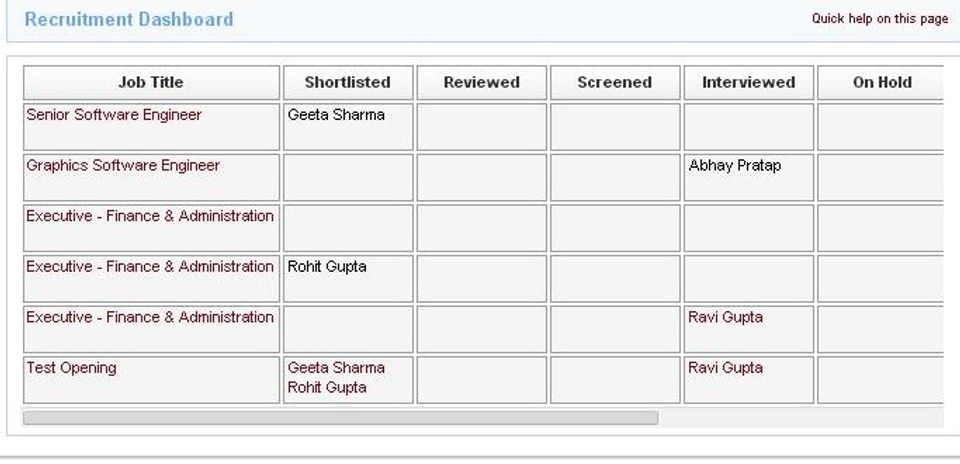Click Executive - Finance job title beside Rohit Gupta
This screenshot has width=960, height=464.
point(150,267)
